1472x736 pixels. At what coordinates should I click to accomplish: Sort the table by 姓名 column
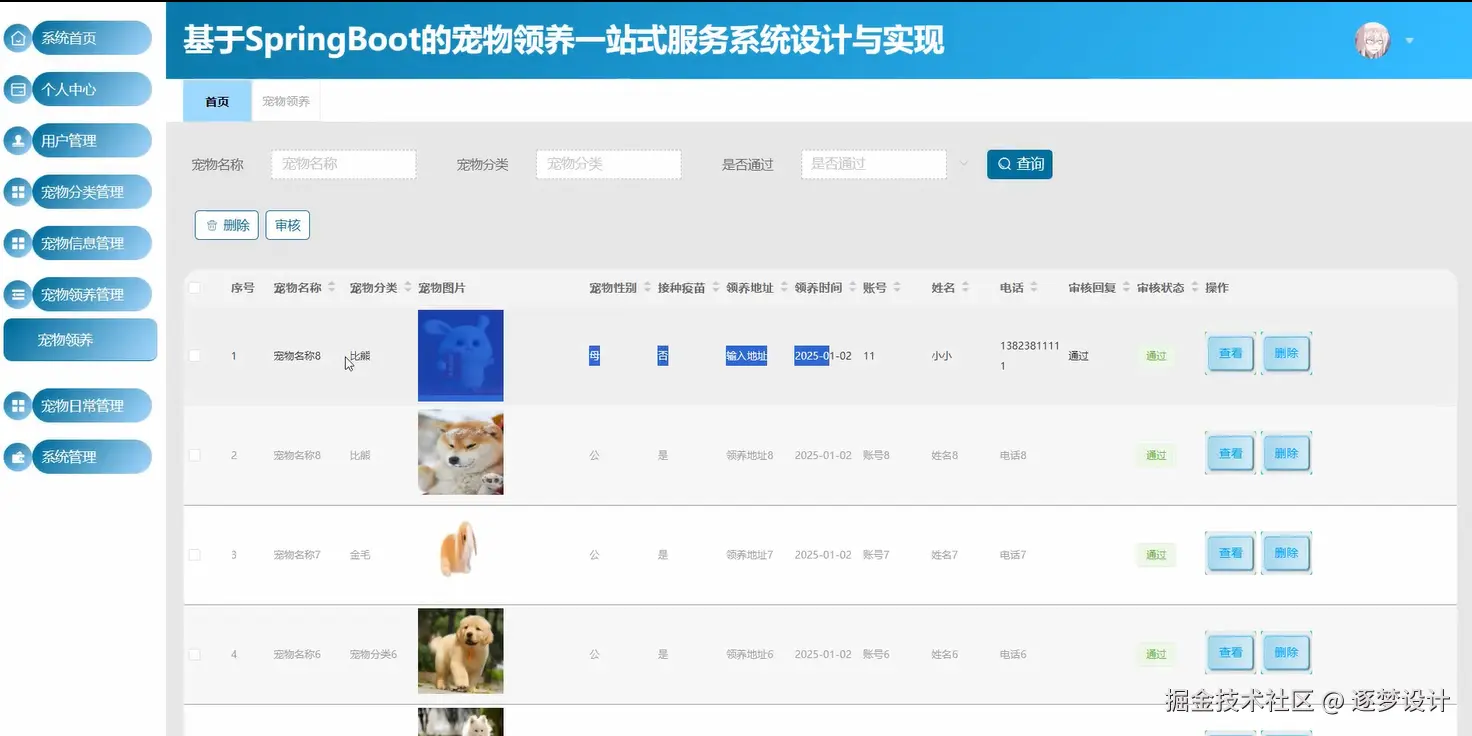tap(967, 288)
